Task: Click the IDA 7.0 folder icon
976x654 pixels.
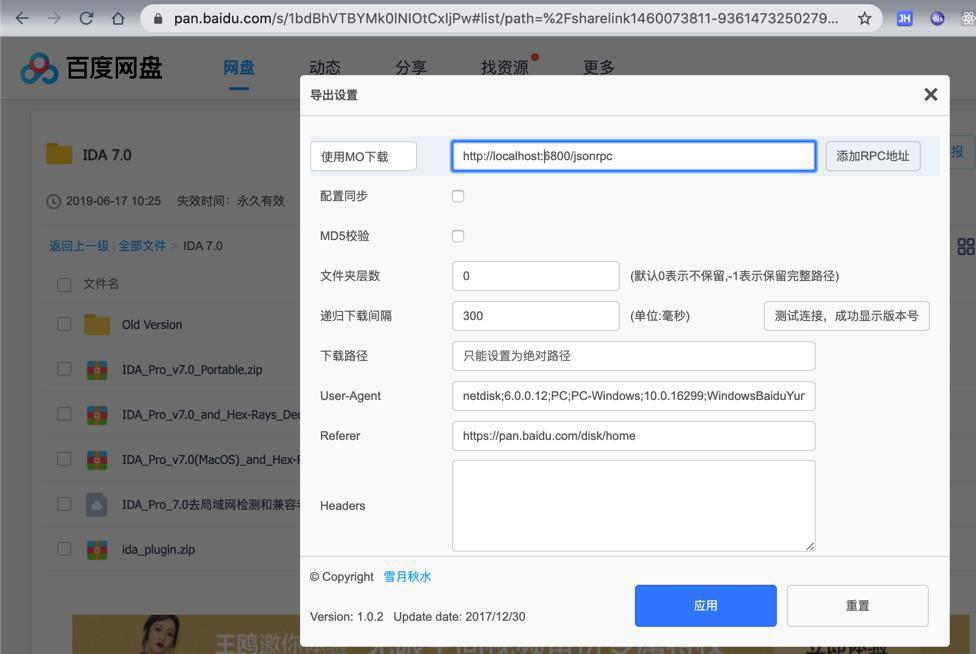Action: tap(59, 154)
